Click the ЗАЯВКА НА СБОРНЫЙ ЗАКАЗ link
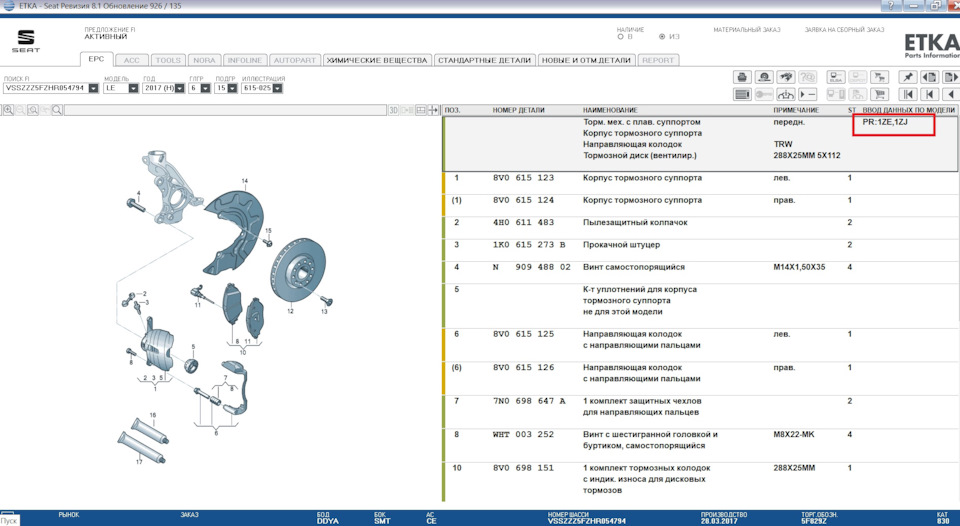The width and height of the screenshot is (960, 526). tap(844, 29)
